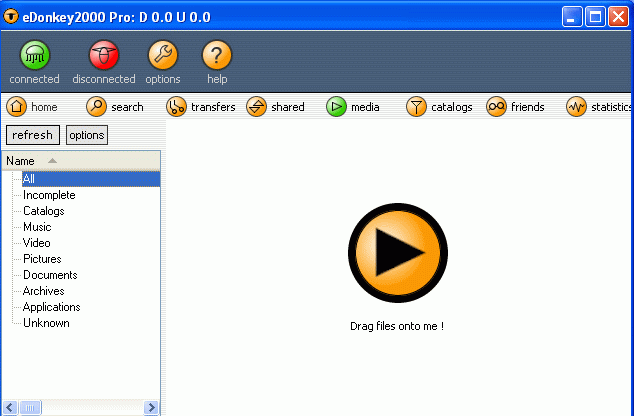
Task: Select the Video category
Action: tap(37, 243)
